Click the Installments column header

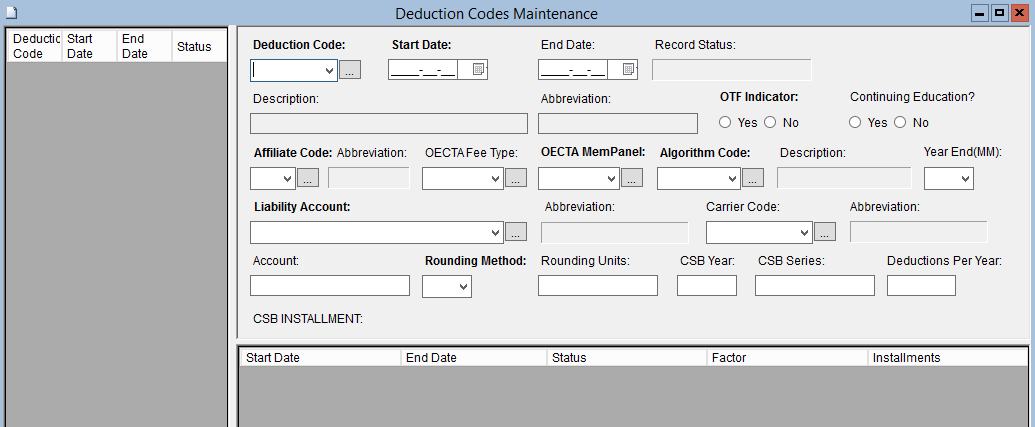coord(946,357)
